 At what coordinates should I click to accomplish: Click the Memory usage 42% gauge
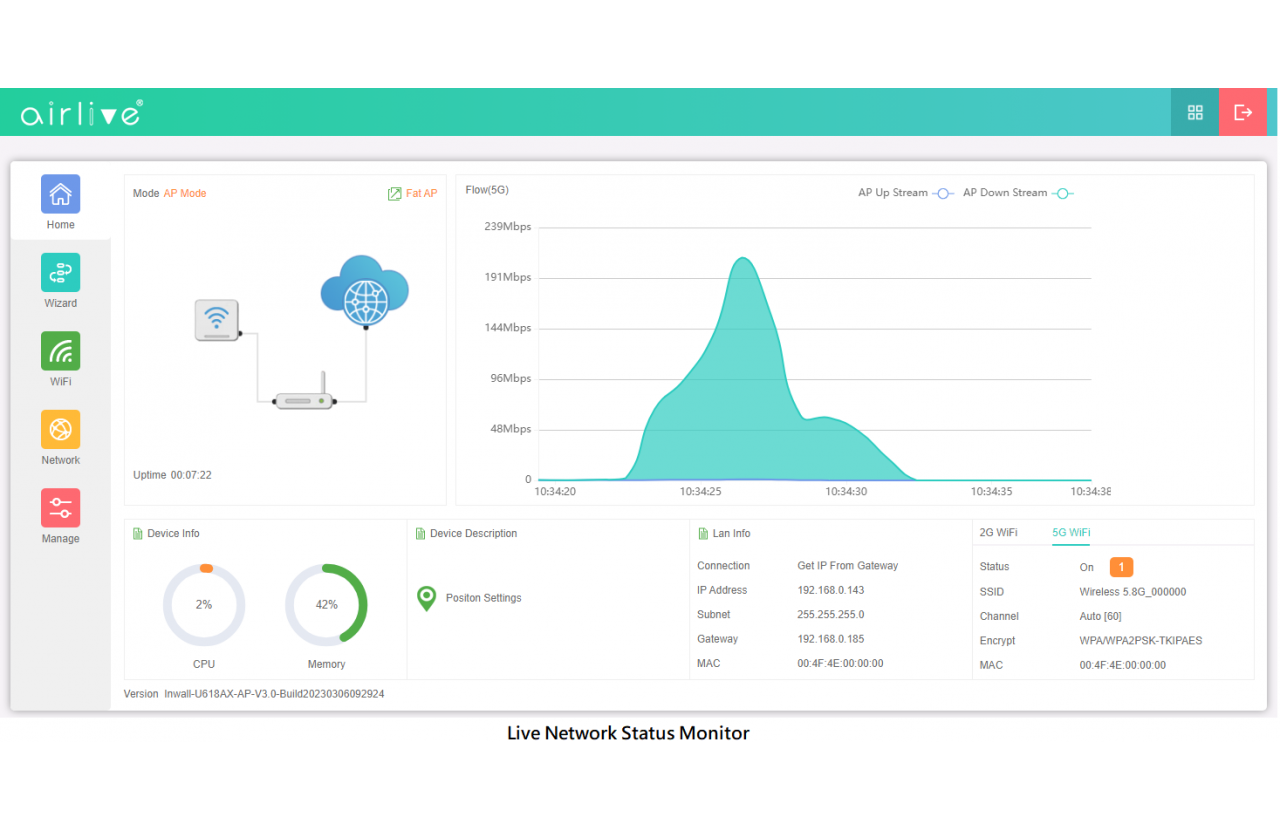click(326, 605)
